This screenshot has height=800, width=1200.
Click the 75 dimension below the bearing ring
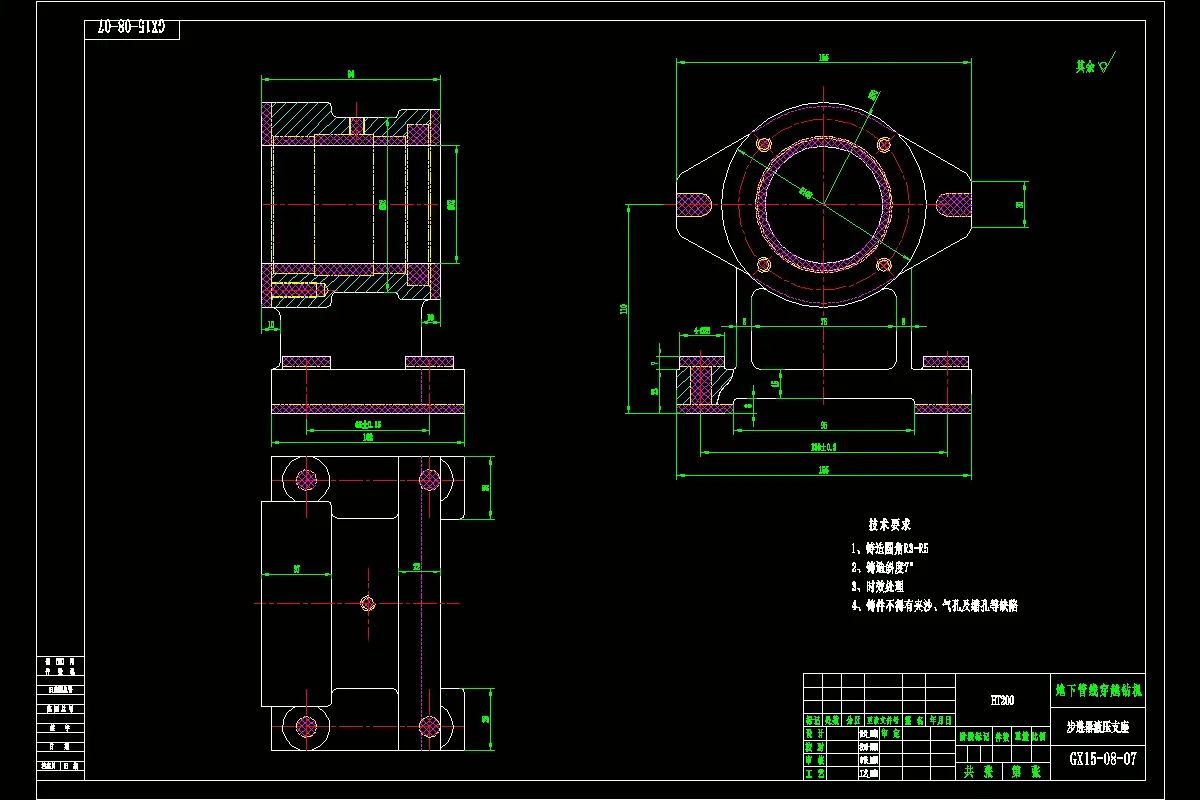823,322
